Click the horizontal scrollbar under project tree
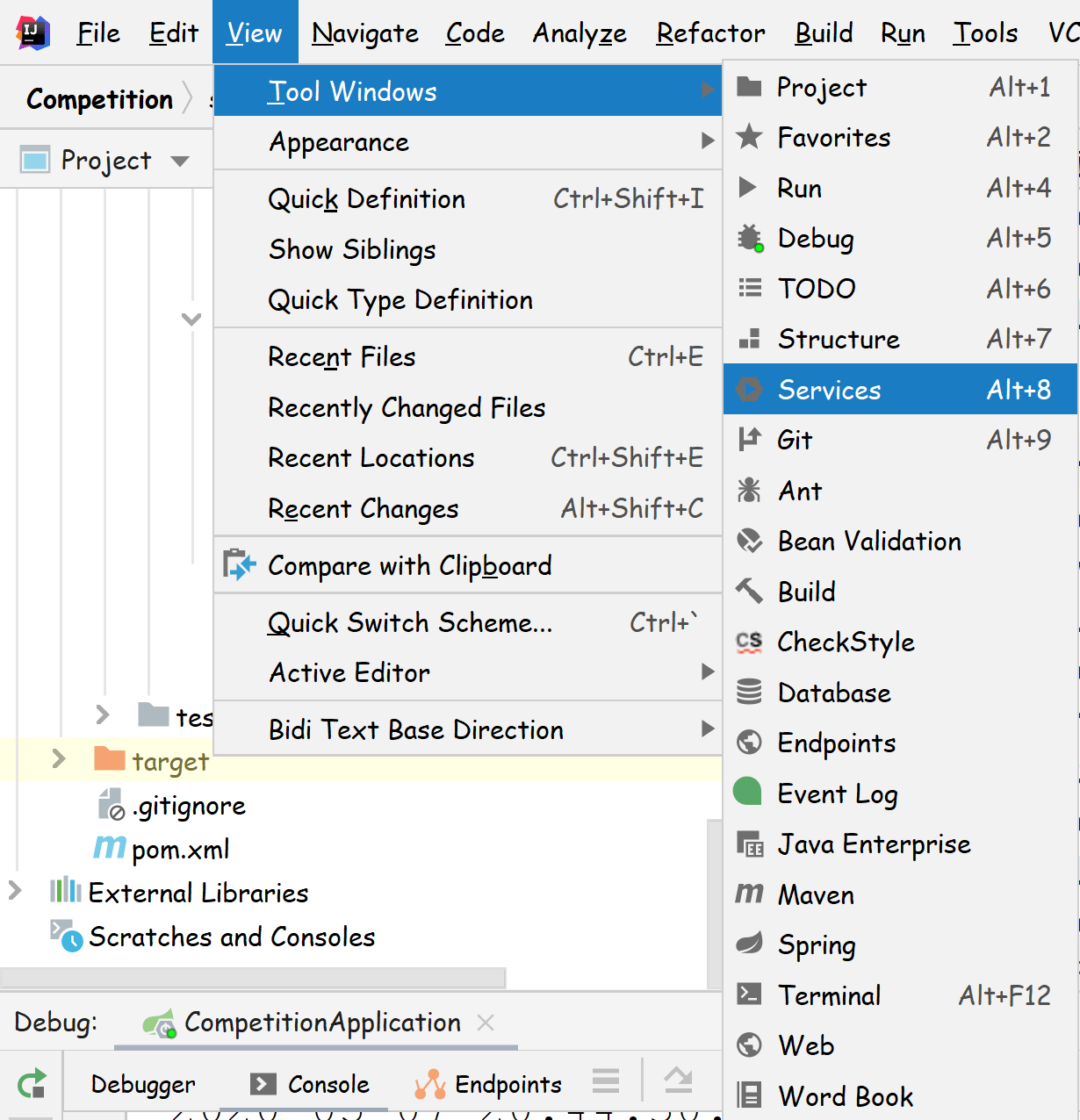Viewport: 1080px width, 1120px height. click(253, 977)
